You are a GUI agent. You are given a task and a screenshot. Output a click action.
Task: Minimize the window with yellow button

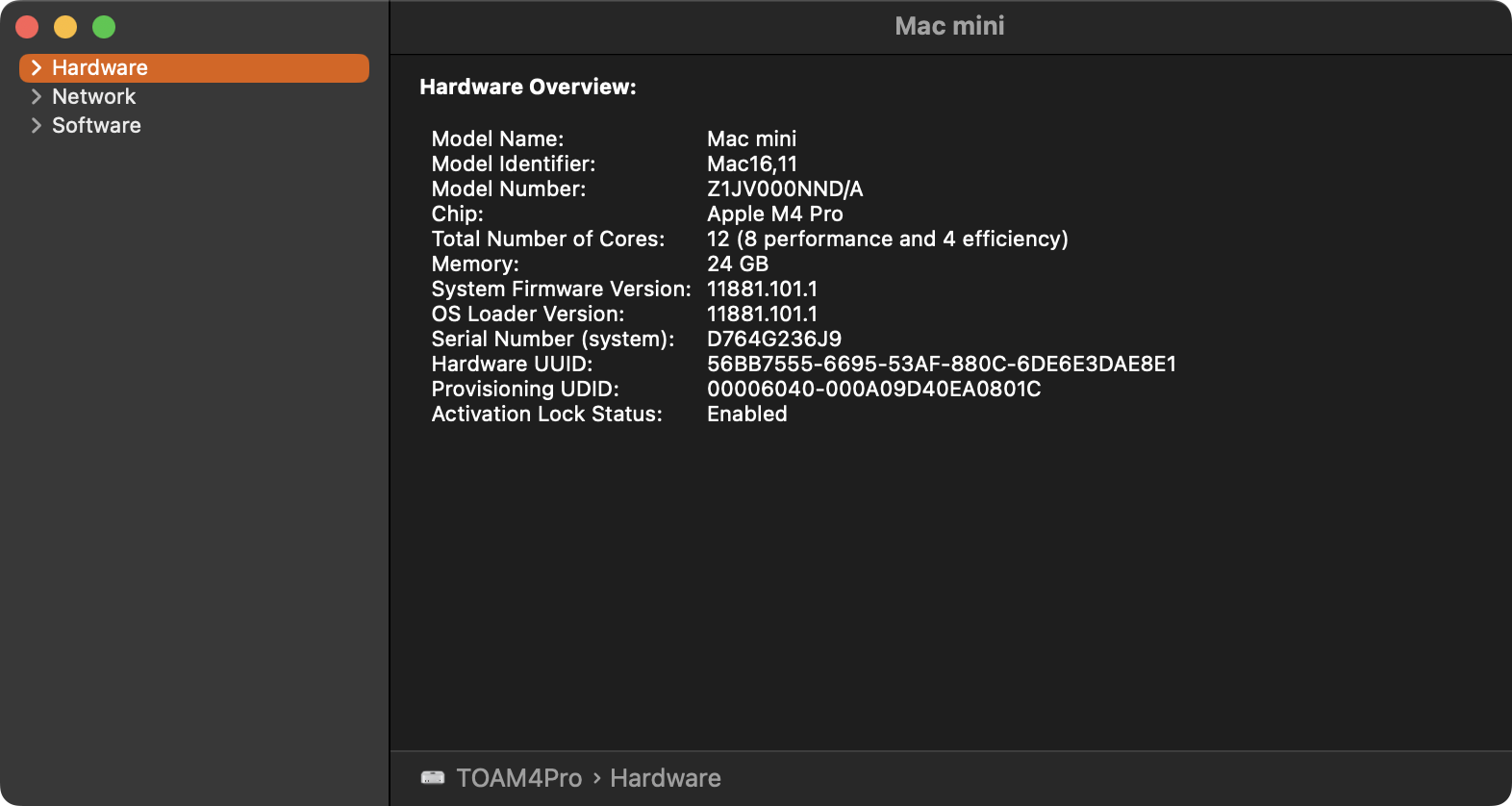click(65, 27)
